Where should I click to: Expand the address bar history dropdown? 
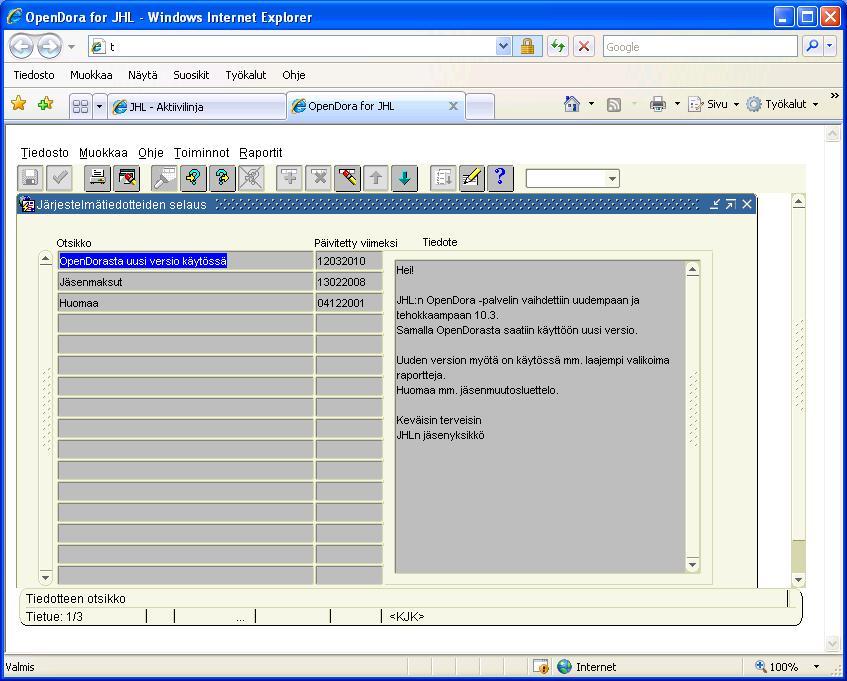click(x=503, y=46)
